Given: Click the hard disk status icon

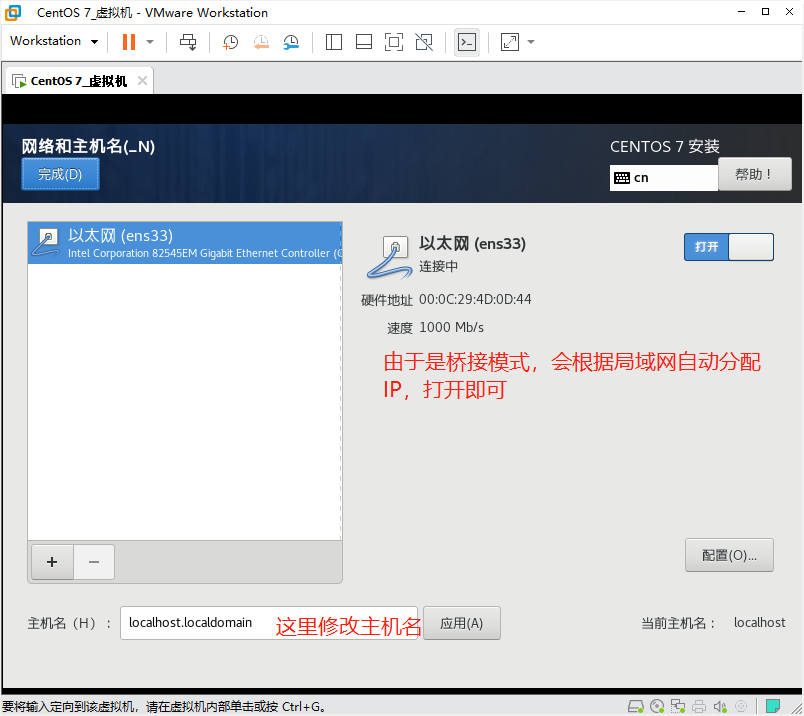Looking at the screenshot, I should (x=636, y=707).
